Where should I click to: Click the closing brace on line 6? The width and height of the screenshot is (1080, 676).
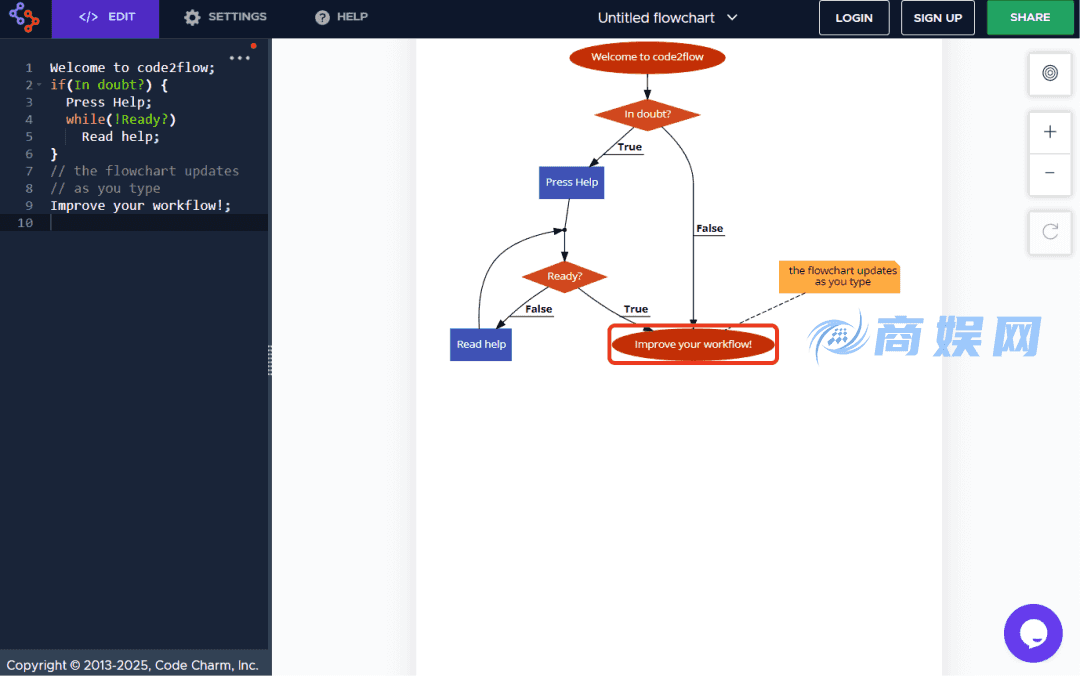click(x=54, y=154)
